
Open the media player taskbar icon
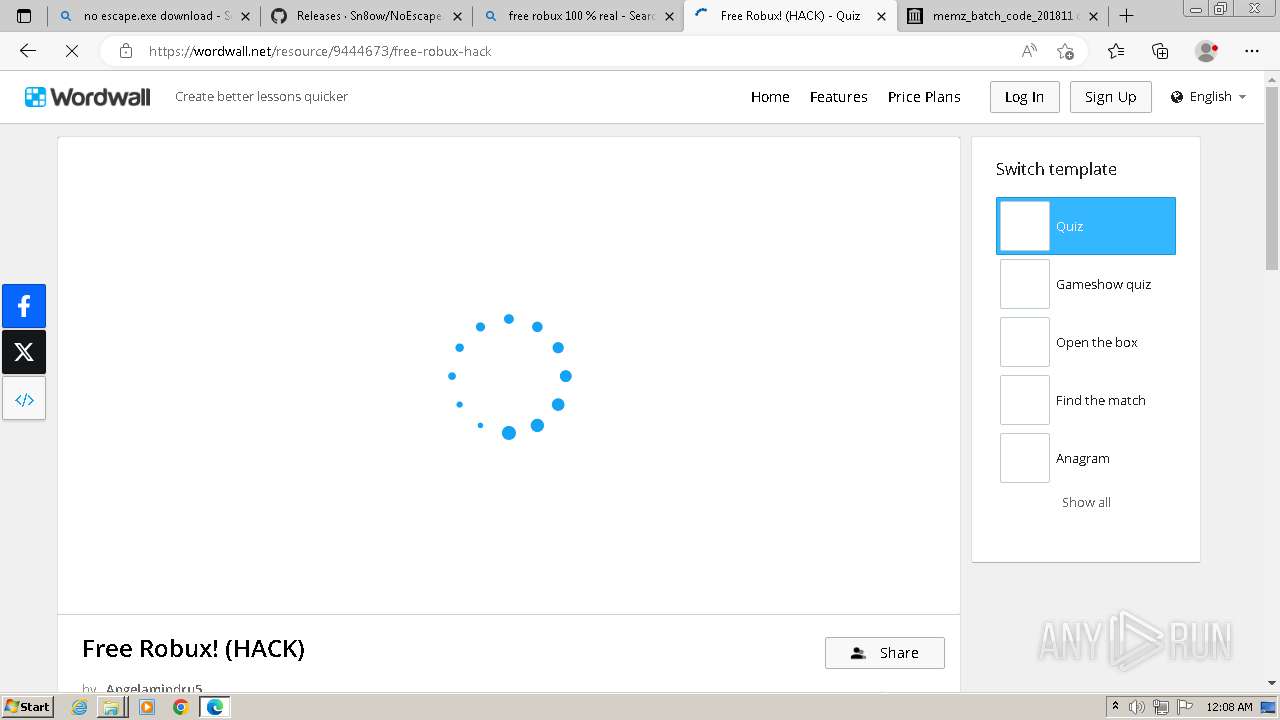[x=147, y=707]
